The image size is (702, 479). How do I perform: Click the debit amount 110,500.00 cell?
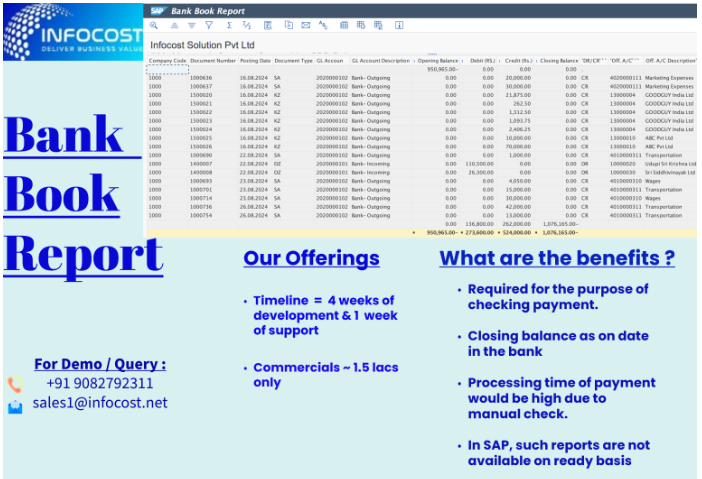click(x=479, y=164)
